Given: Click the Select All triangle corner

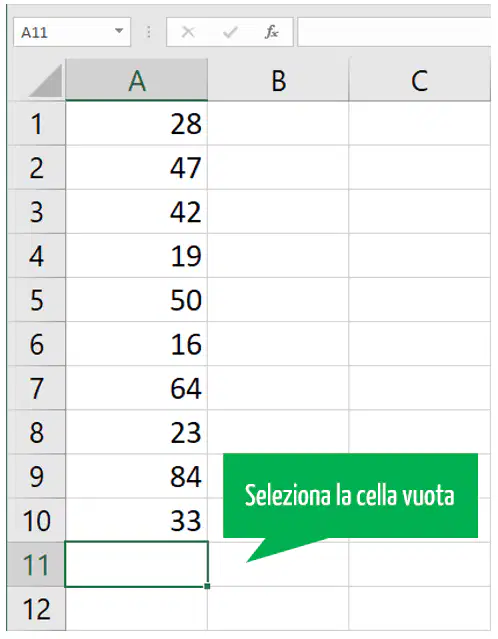Looking at the screenshot, I should coord(45,81).
